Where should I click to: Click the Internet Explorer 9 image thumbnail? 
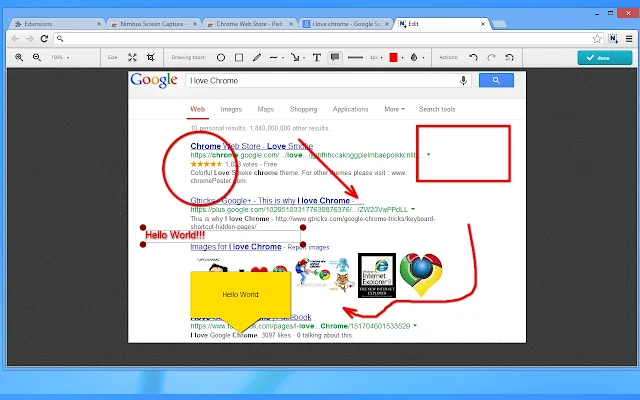pyautogui.click(x=377, y=276)
